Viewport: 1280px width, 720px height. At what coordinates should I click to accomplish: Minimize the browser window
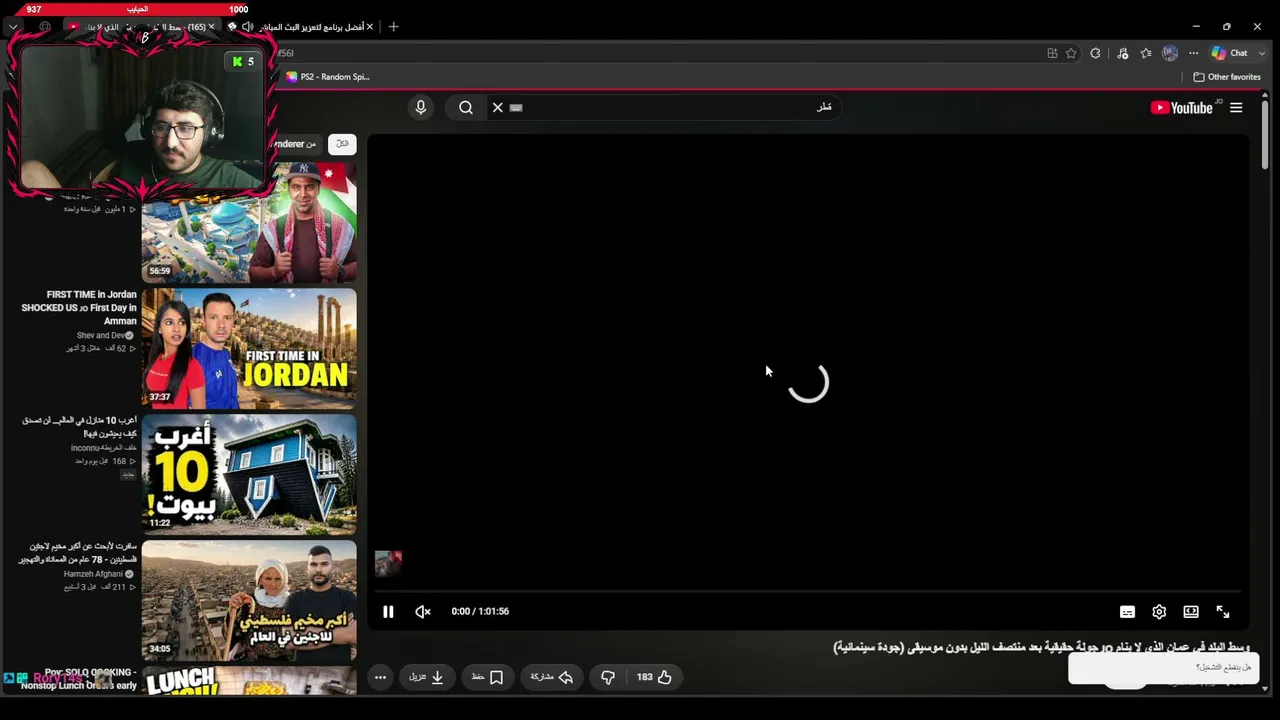click(x=1196, y=26)
